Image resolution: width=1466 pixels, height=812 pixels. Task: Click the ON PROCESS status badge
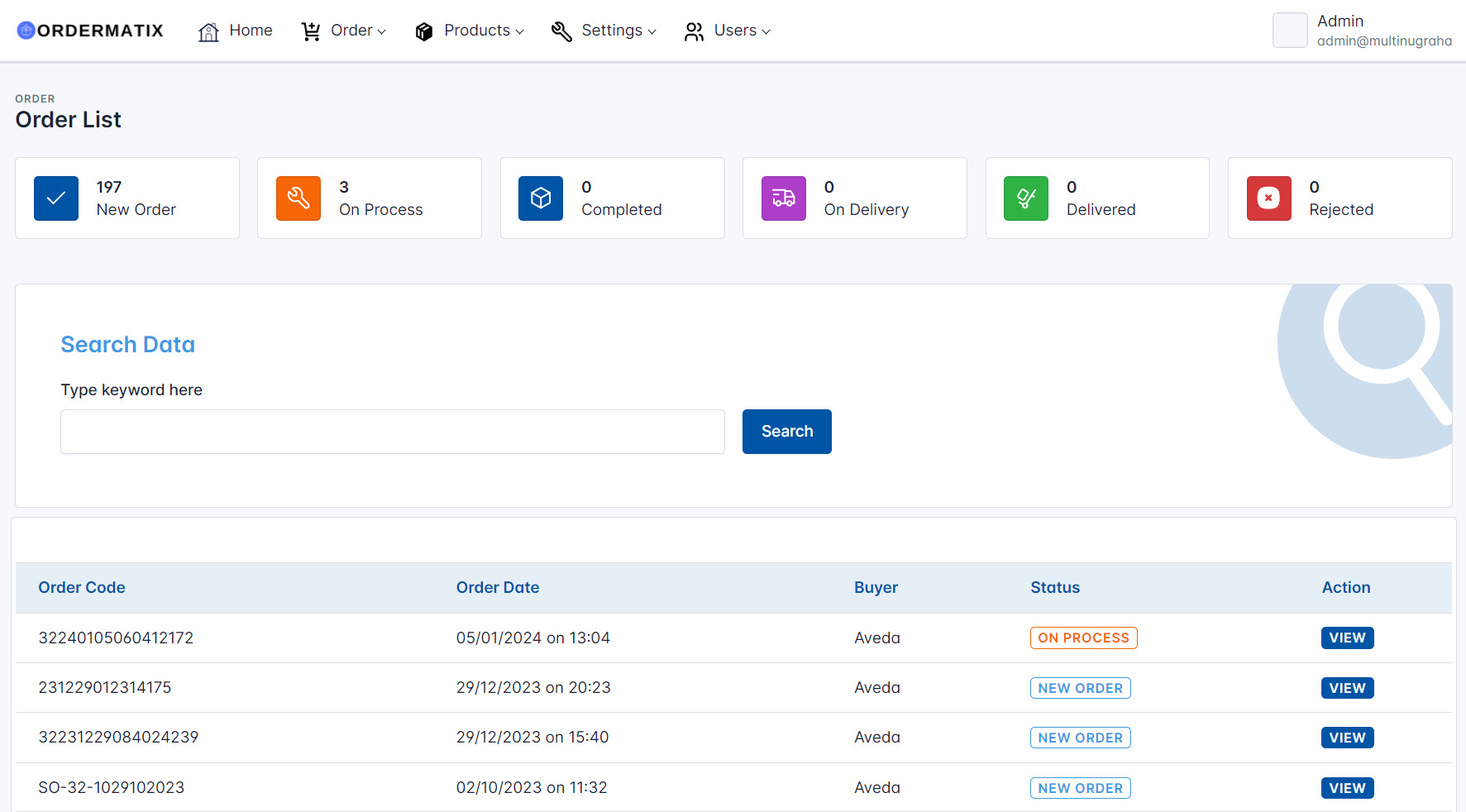[1083, 638]
